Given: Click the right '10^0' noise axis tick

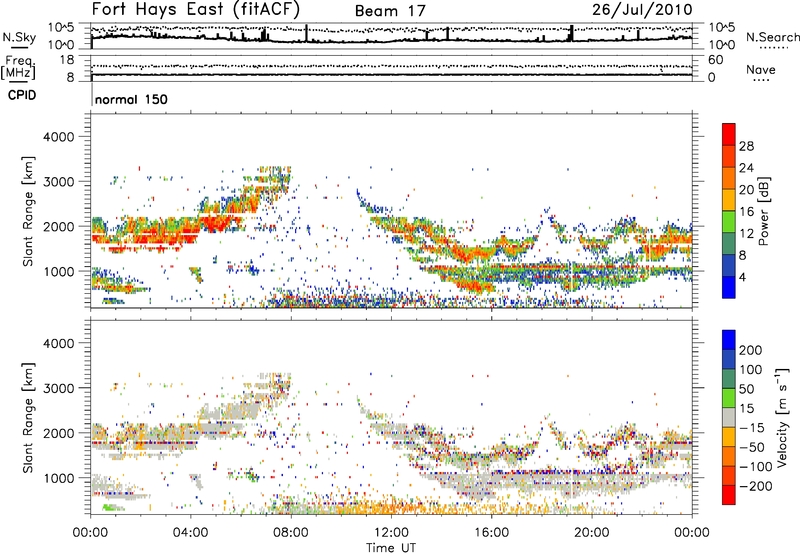Looking at the screenshot, I should point(721,45).
